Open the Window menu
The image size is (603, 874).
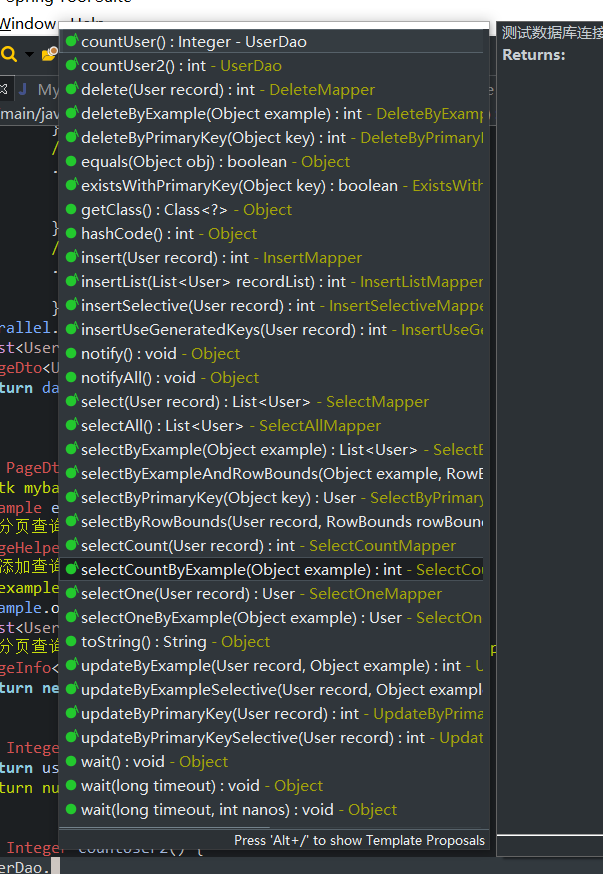tap(27, 24)
